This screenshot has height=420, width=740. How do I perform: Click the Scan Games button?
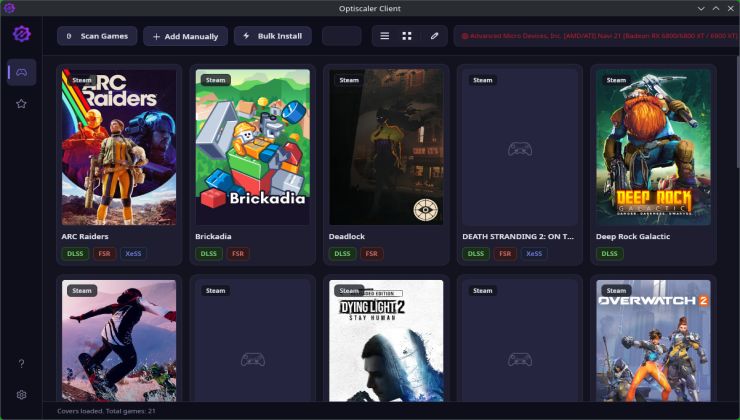97,36
